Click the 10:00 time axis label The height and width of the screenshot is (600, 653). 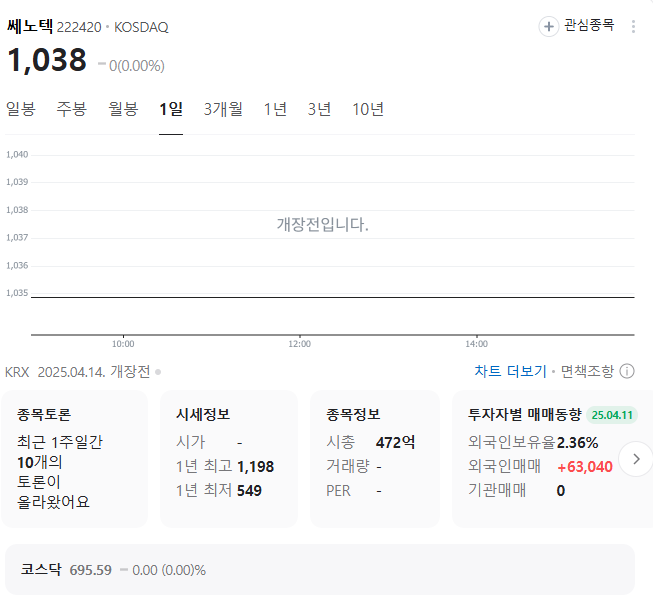pos(123,344)
